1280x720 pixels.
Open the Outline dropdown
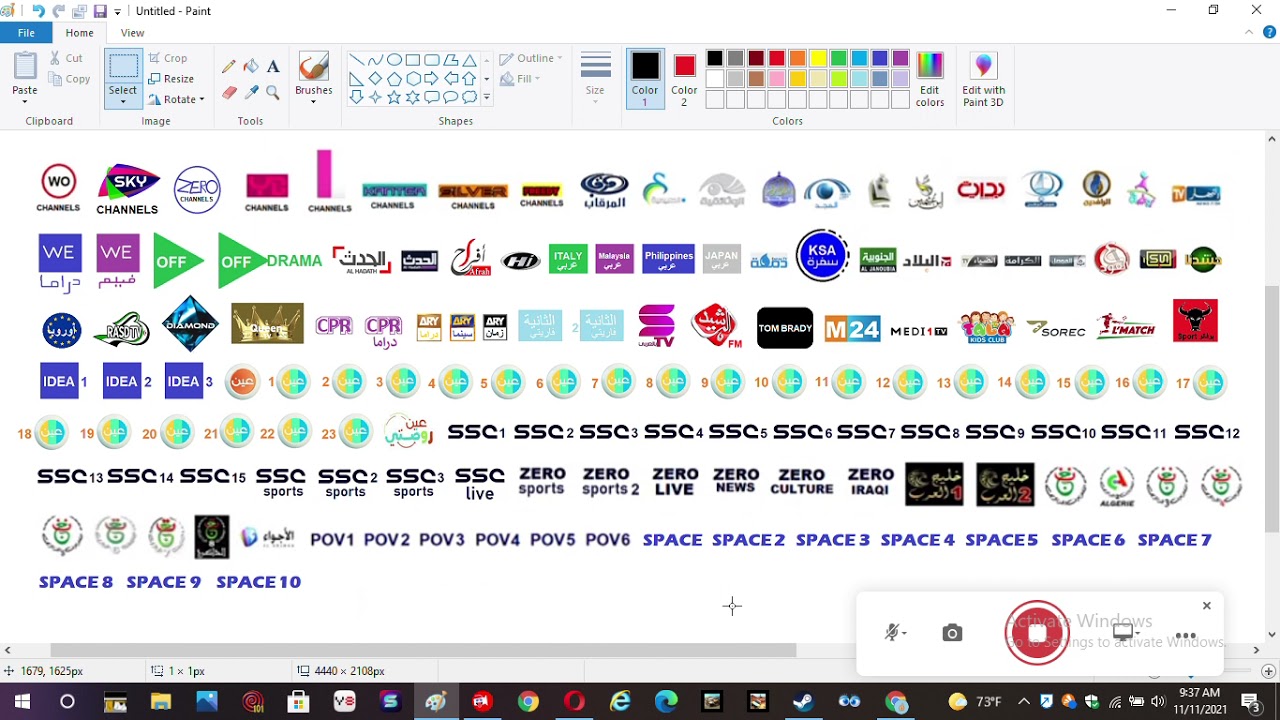[531, 58]
